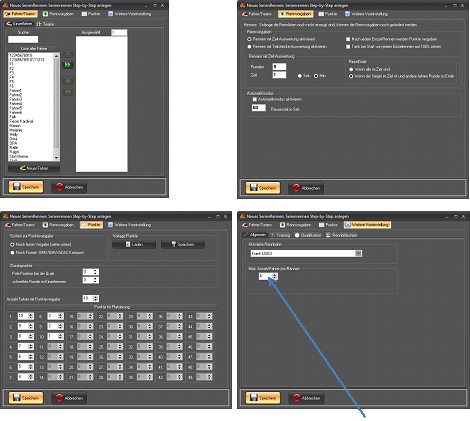The image size is (470, 421).
Task: Cancel in the window showing the driver list
Action: pos(69,187)
